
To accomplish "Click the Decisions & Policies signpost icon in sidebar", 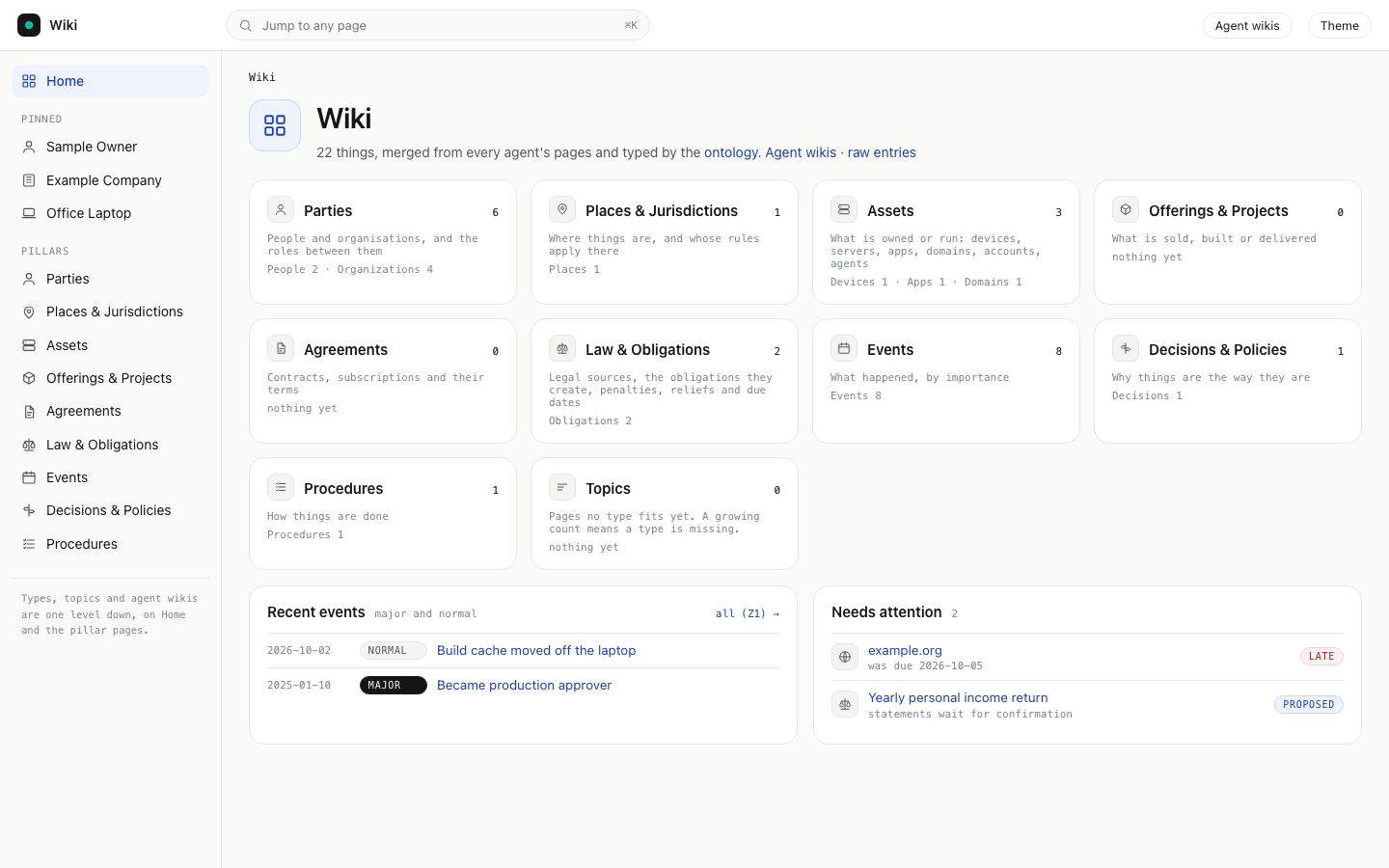I will click(29, 510).
